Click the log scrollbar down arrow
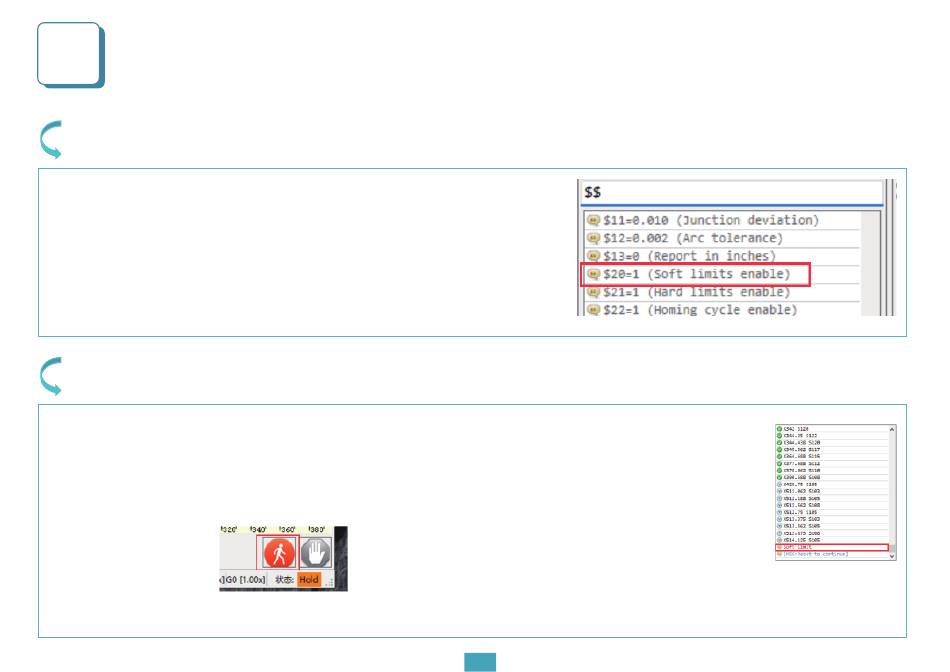950x672 pixels. 892,556
